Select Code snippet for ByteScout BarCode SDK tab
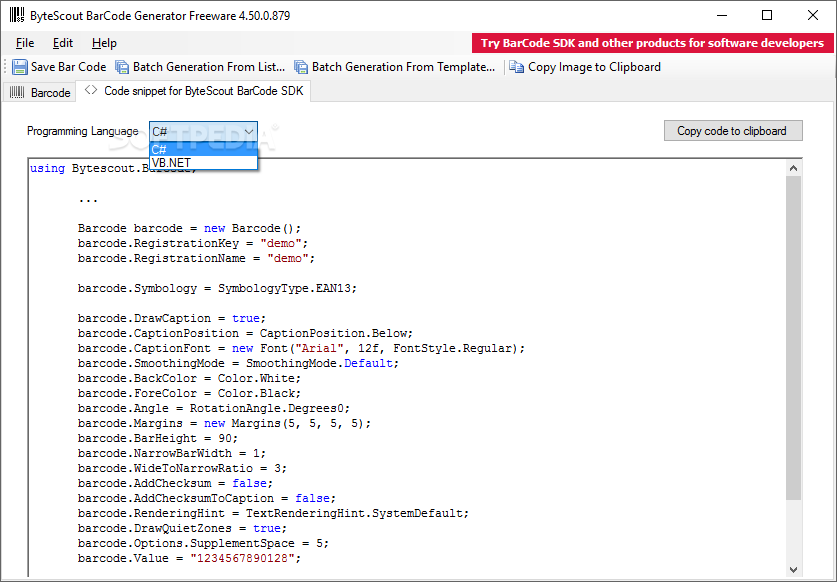The height and width of the screenshot is (582, 837). tap(193, 91)
